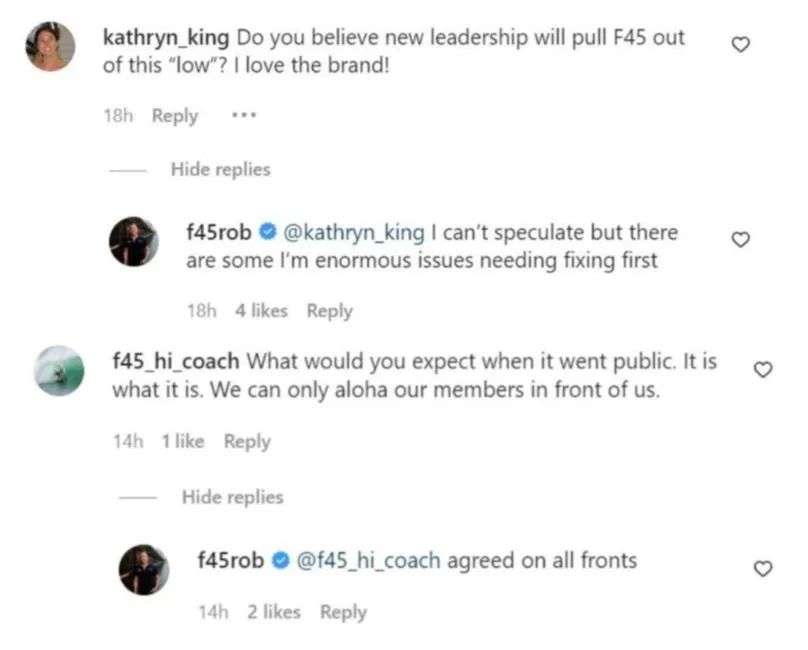Click the @f45_hi_coach mention link
808x650 pixels.
369,560
